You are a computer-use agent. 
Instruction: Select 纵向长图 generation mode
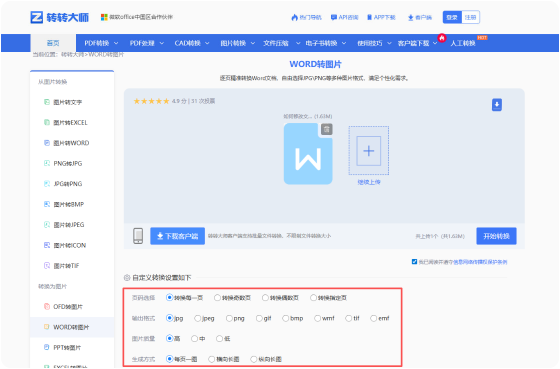coord(254,359)
